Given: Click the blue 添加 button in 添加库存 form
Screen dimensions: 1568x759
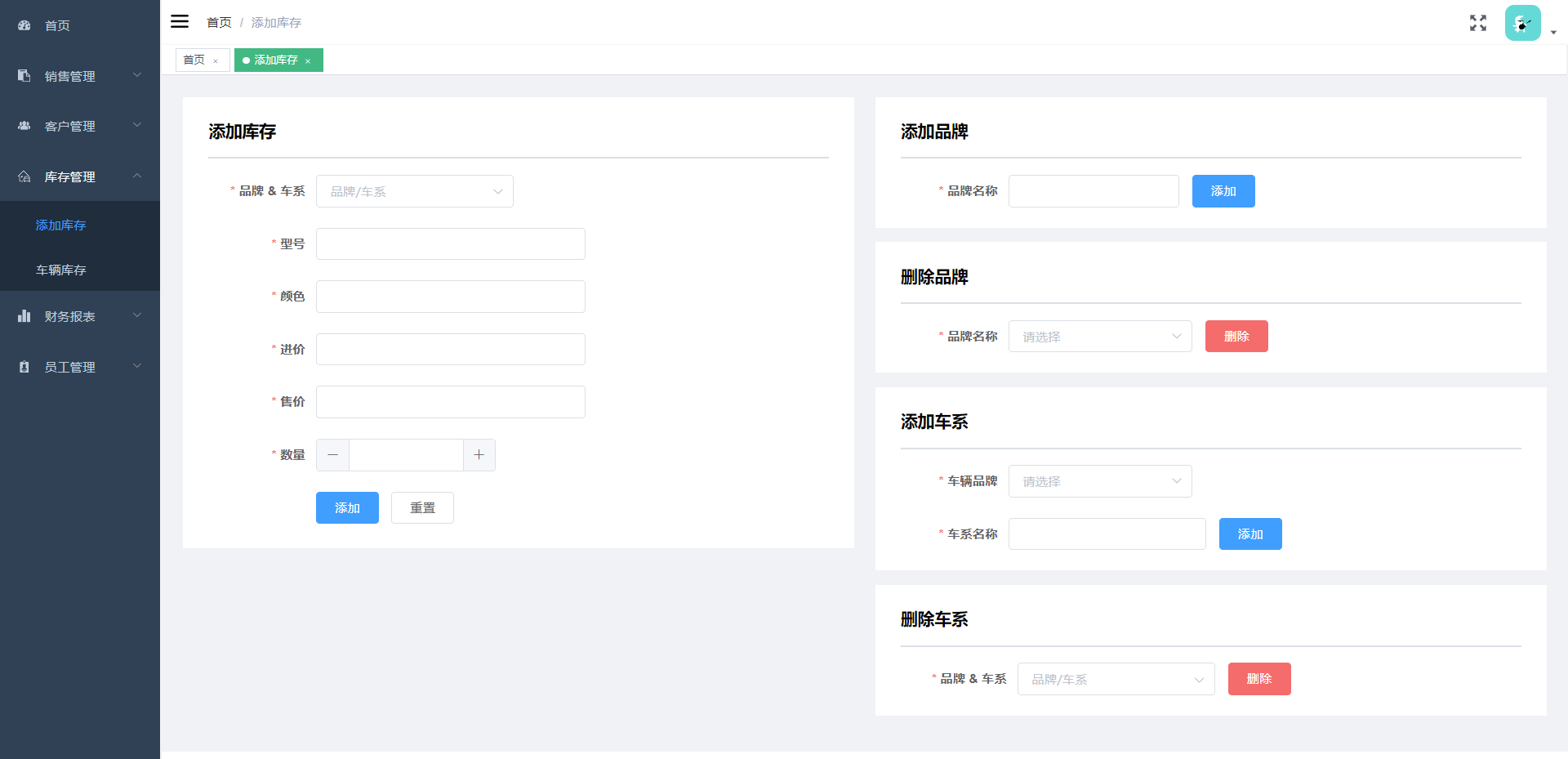Looking at the screenshot, I should 347,508.
